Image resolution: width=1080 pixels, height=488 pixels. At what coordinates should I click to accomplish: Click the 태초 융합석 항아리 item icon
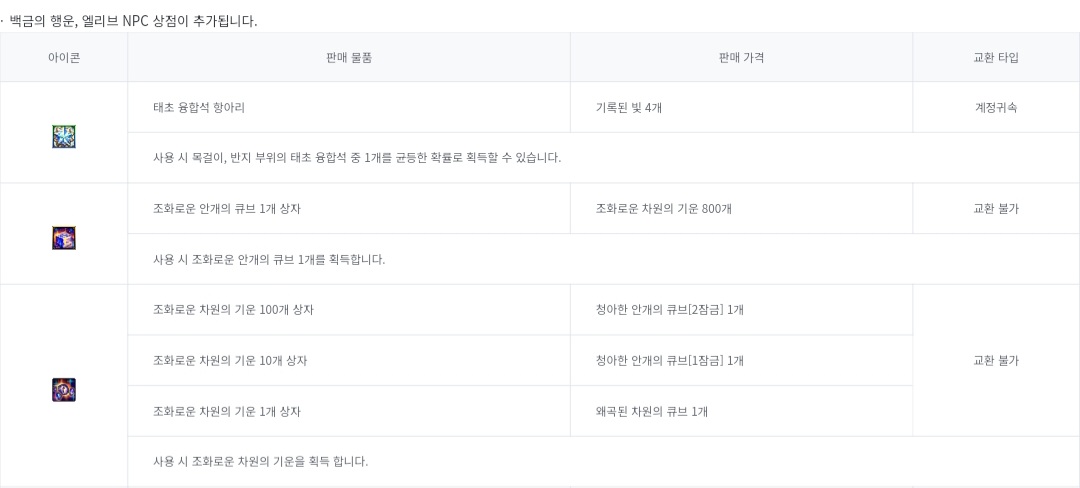(64, 137)
